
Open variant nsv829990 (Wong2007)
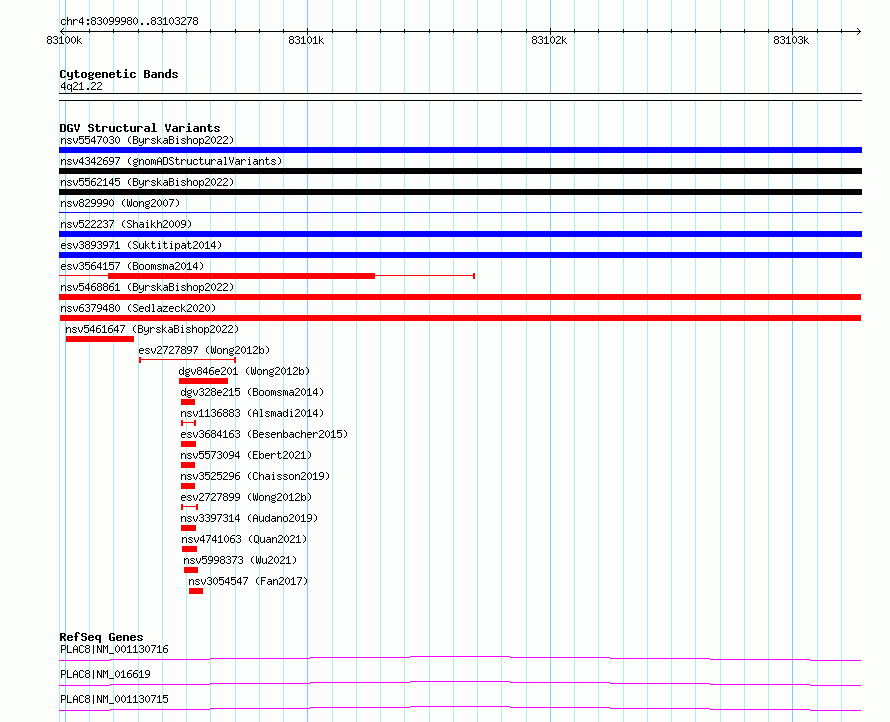[120, 203]
